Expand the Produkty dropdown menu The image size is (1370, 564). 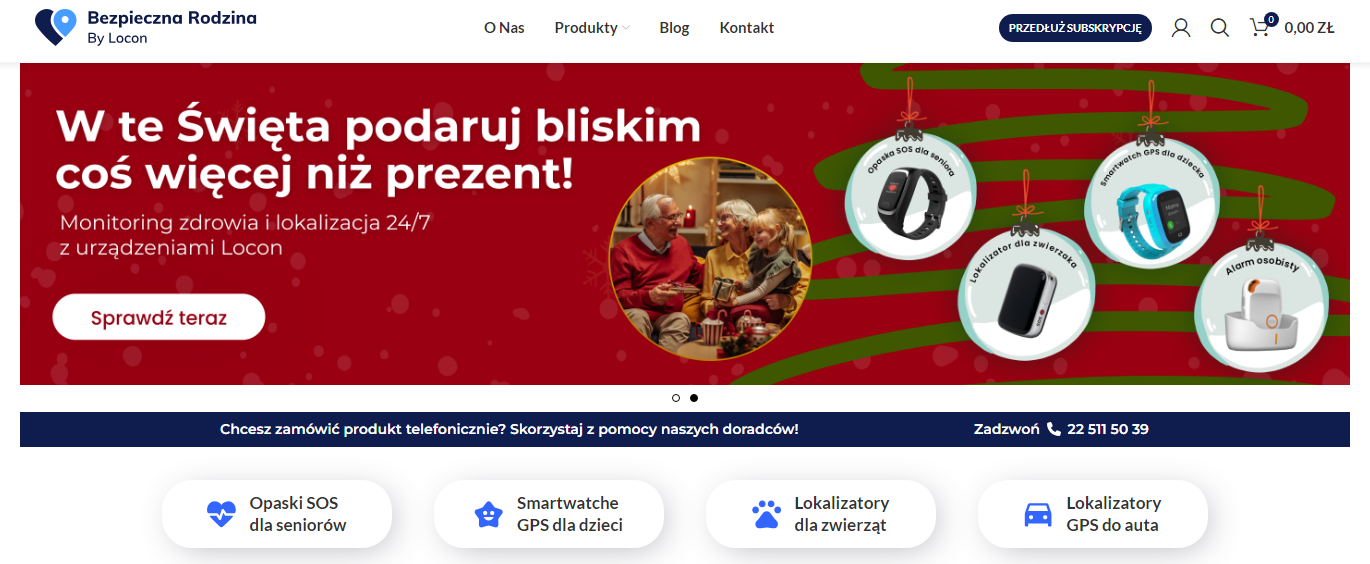pyautogui.click(x=592, y=28)
